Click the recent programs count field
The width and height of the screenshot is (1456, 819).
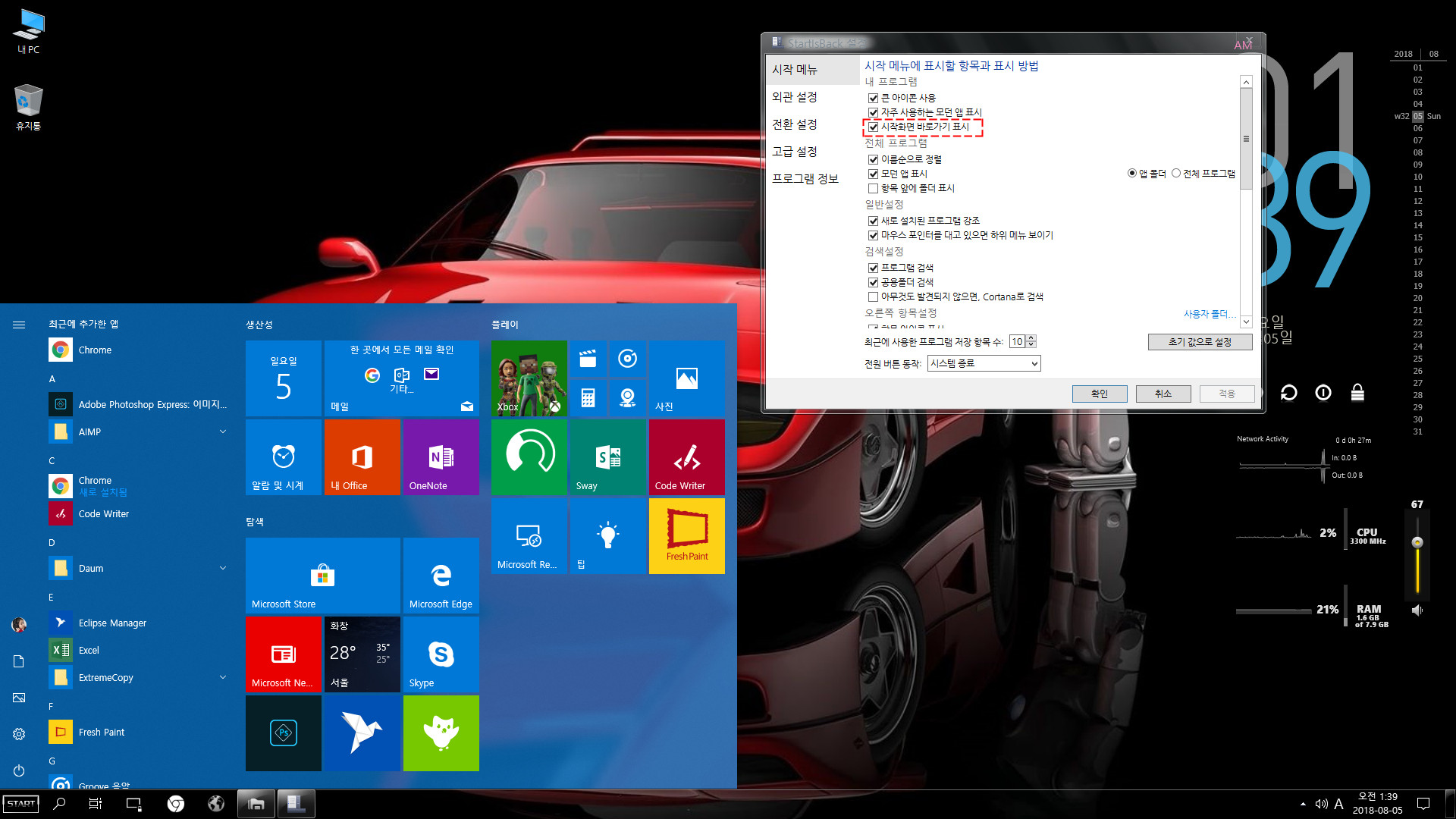pos(1018,341)
